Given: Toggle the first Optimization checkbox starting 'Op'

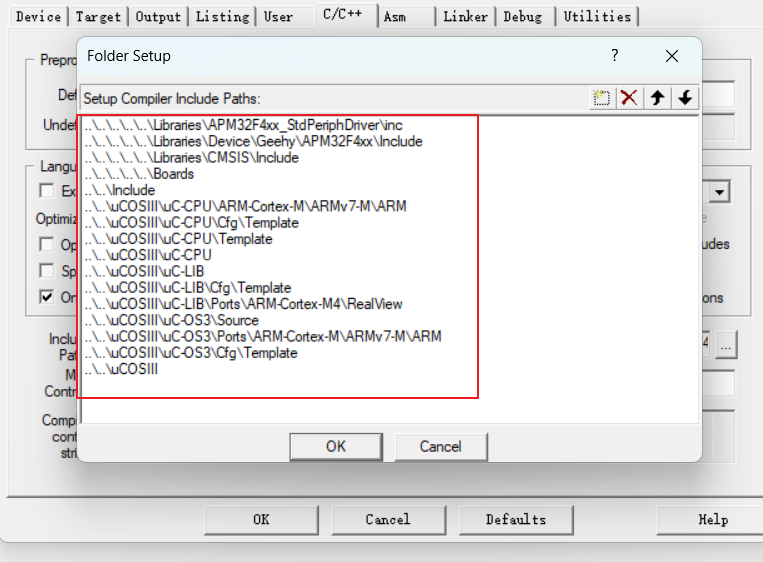Looking at the screenshot, I should [x=47, y=244].
